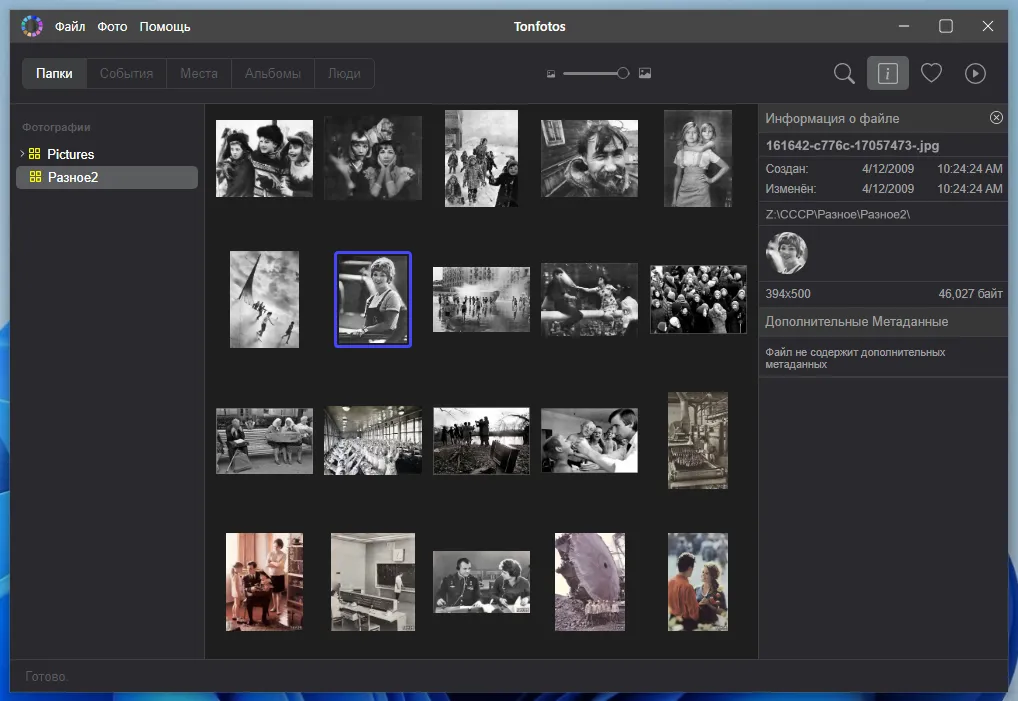This screenshot has width=1018, height=701.
Task: Switch to the Альбомы tab
Action: (x=272, y=72)
